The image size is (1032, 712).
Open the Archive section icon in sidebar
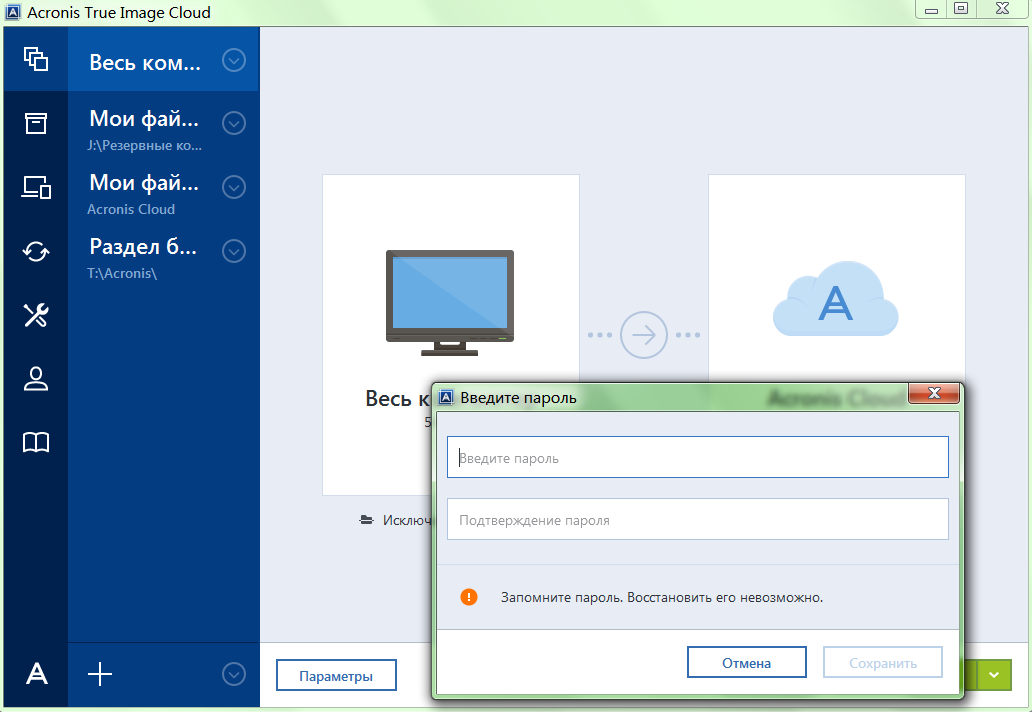coord(36,123)
